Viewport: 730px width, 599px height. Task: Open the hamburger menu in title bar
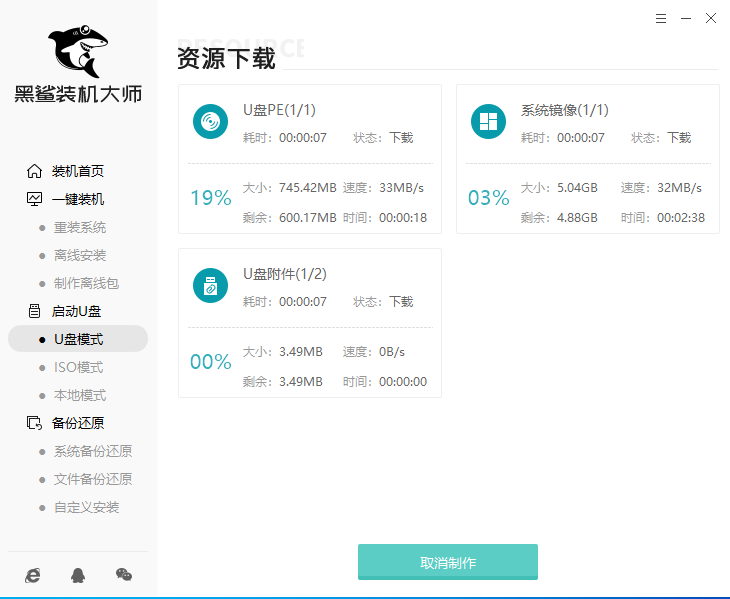tap(661, 18)
